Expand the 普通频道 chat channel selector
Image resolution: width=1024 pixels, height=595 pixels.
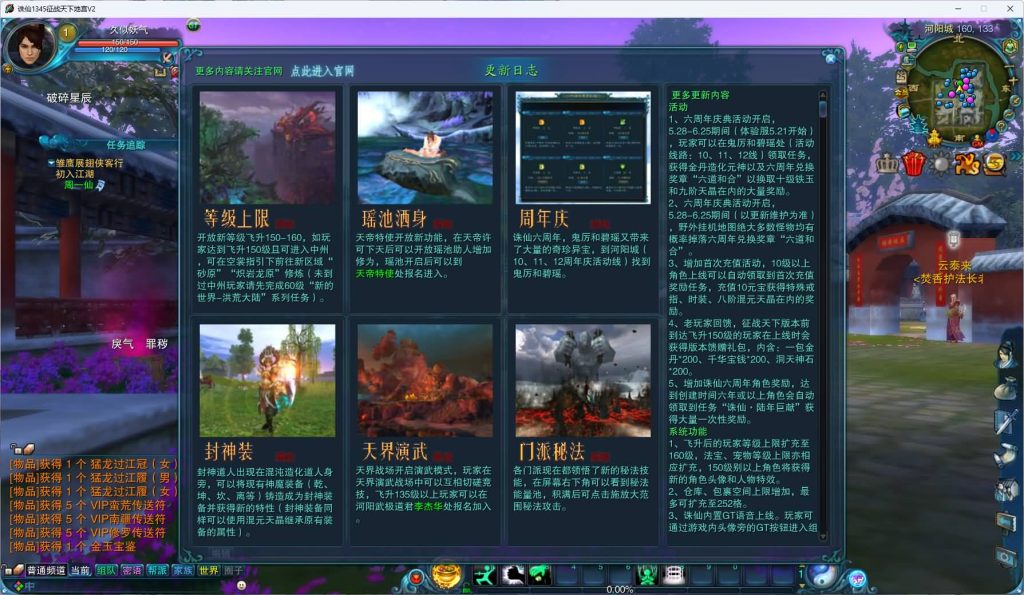pos(46,568)
